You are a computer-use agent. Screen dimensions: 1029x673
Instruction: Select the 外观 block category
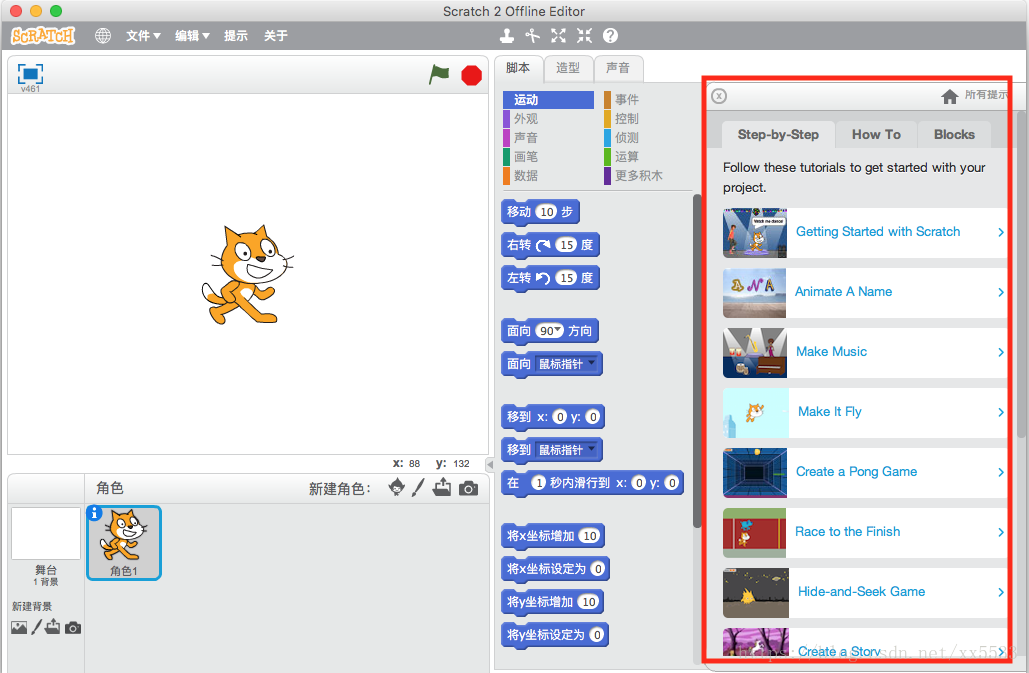pyautogui.click(x=549, y=119)
